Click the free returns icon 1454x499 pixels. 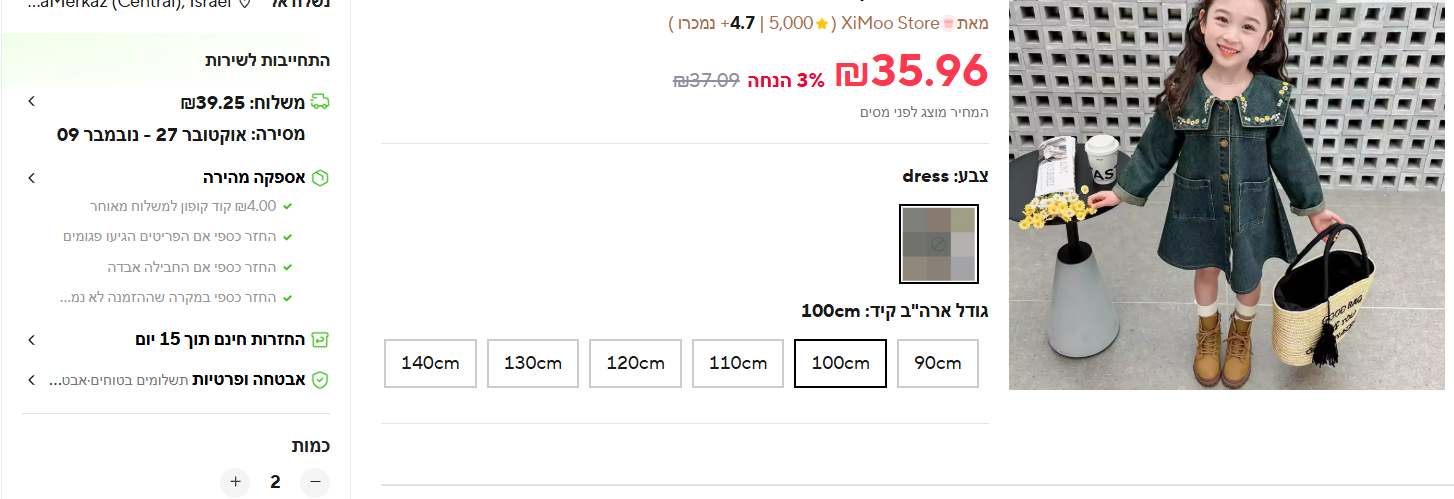[x=320, y=340]
